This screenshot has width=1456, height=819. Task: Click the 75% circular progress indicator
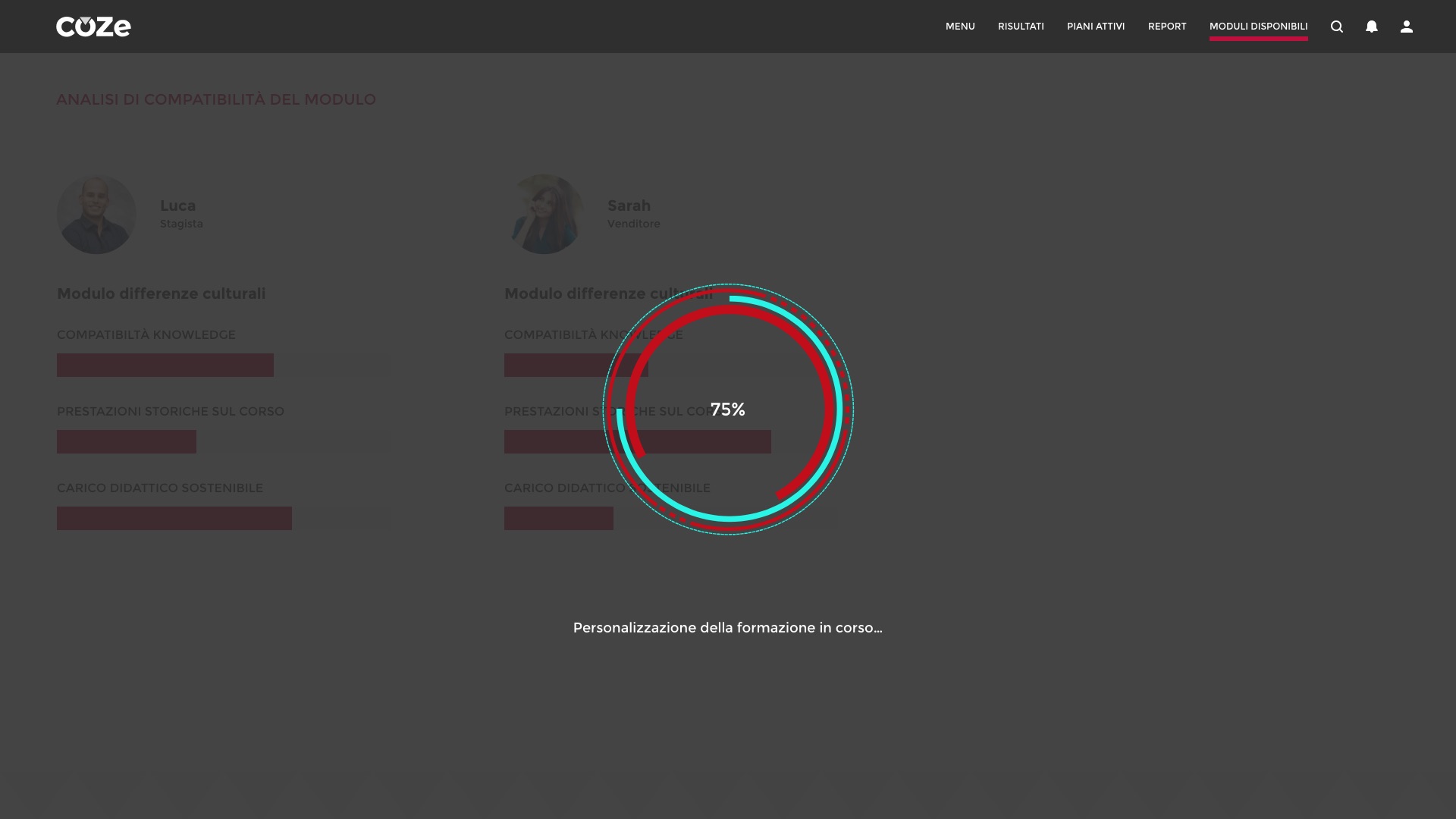point(728,409)
